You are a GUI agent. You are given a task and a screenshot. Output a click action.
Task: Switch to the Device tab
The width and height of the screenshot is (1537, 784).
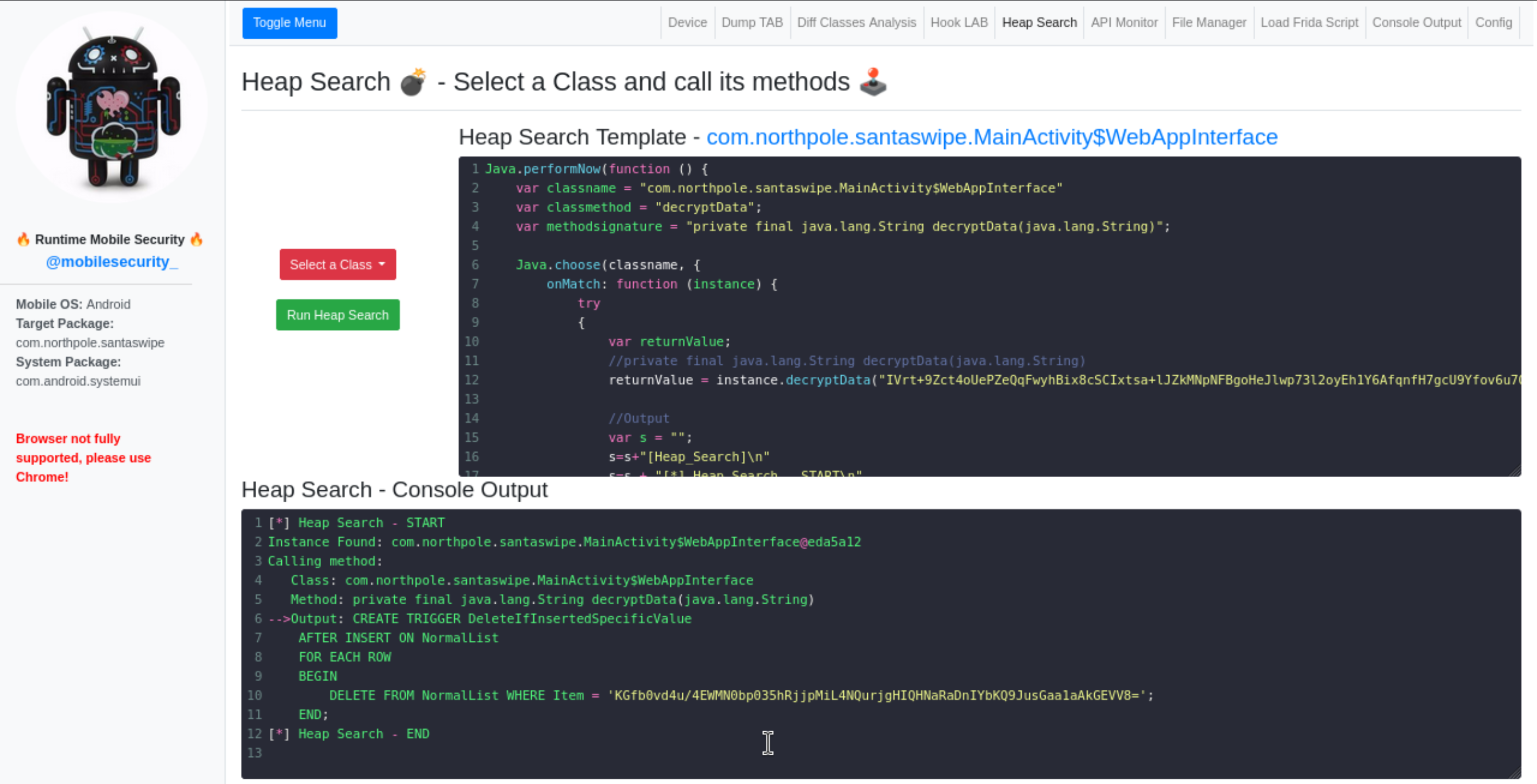coord(687,22)
